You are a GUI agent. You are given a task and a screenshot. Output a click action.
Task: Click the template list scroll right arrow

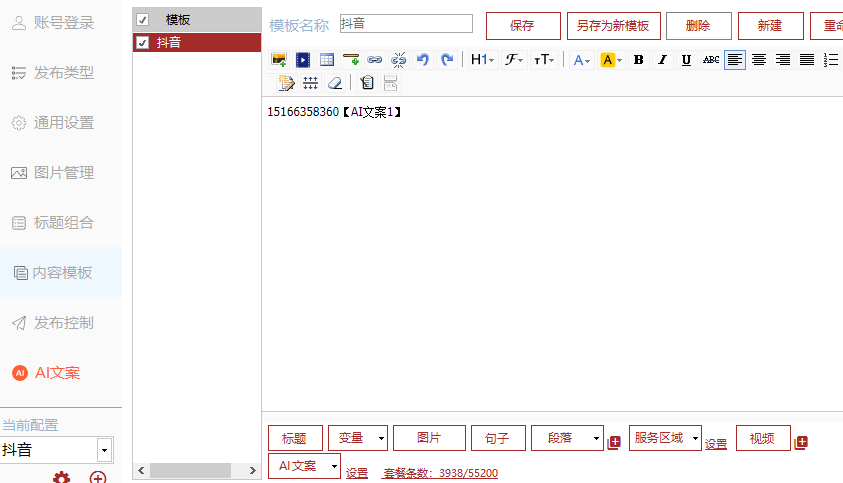click(x=253, y=471)
